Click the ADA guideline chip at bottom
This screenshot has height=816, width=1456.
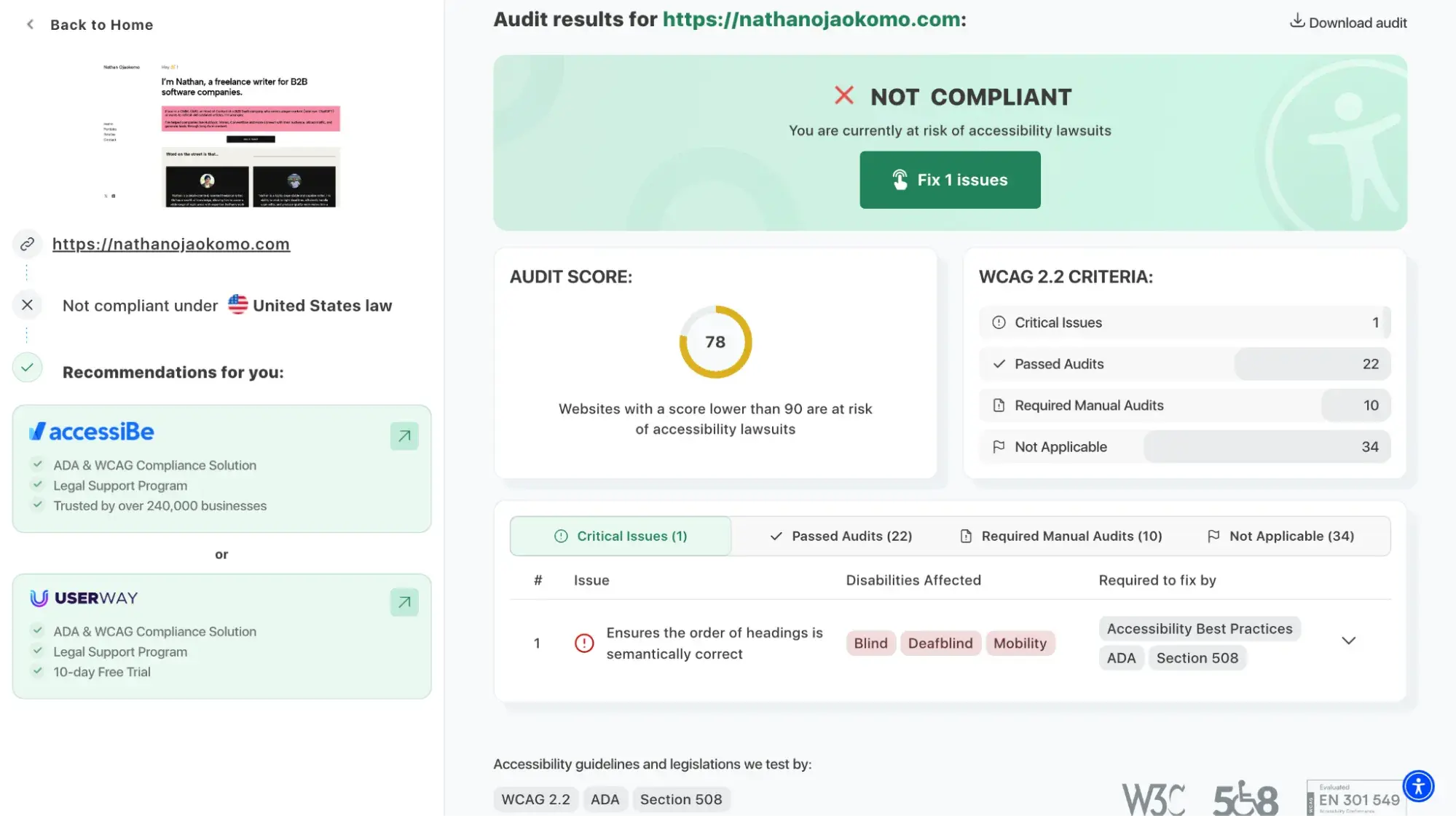coord(605,799)
